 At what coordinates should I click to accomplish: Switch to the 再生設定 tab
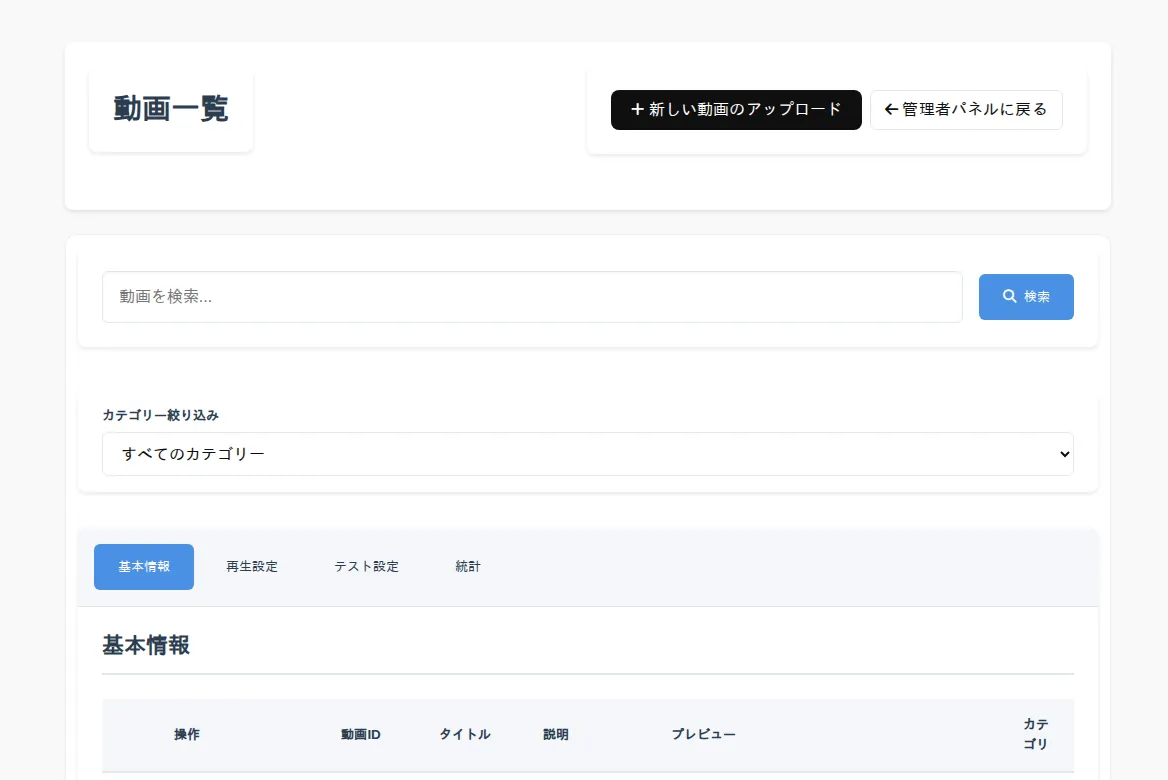[252, 567]
